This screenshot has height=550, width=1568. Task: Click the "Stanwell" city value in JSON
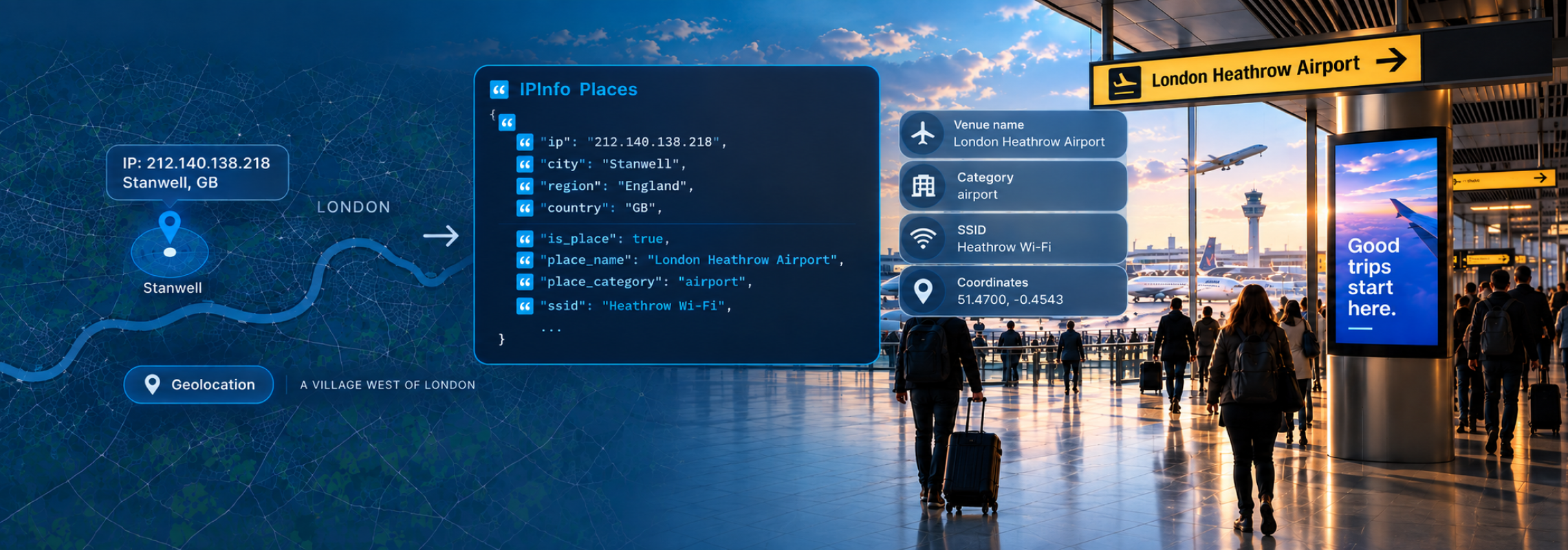click(x=641, y=164)
